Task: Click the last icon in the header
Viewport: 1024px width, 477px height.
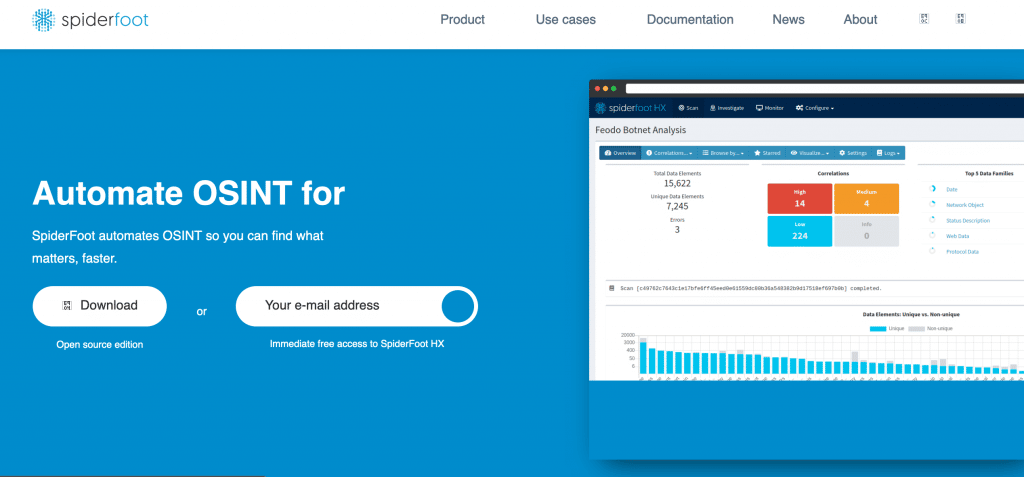Action: [960, 19]
